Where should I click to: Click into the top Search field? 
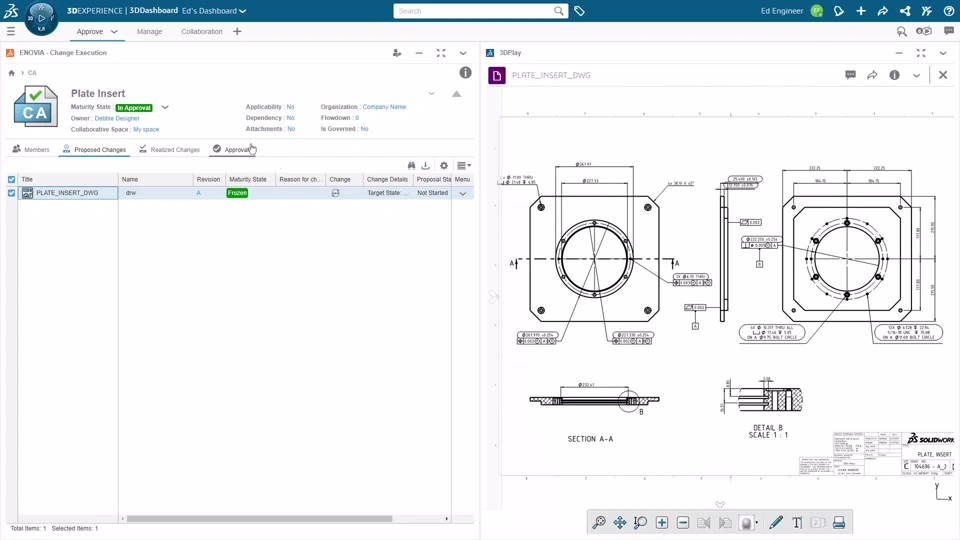(x=474, y=11)
